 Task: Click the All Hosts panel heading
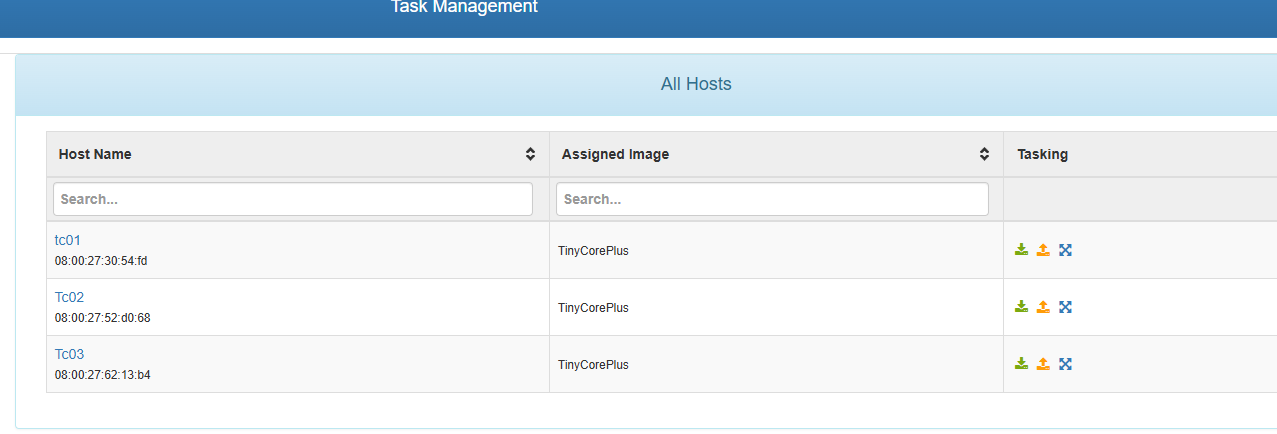(x=696, y=84)
